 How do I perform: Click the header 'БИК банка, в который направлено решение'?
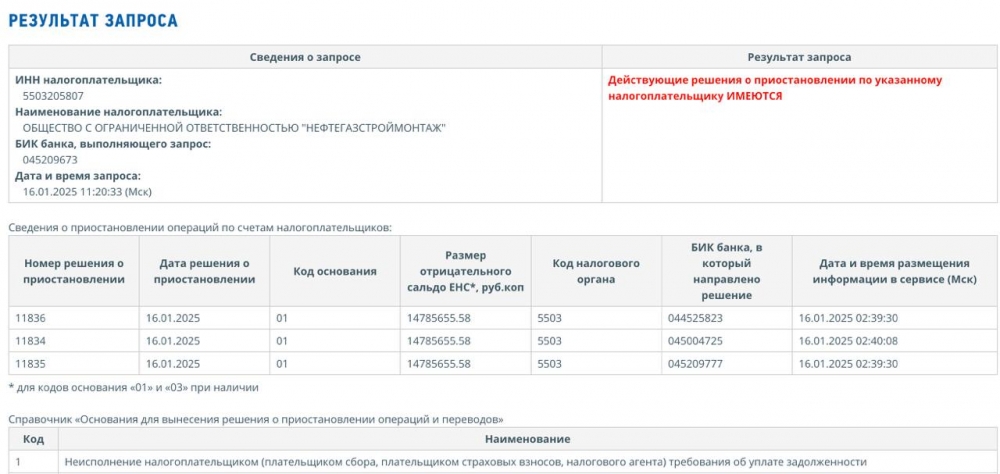pyautogui.click(x=727, y=271)
